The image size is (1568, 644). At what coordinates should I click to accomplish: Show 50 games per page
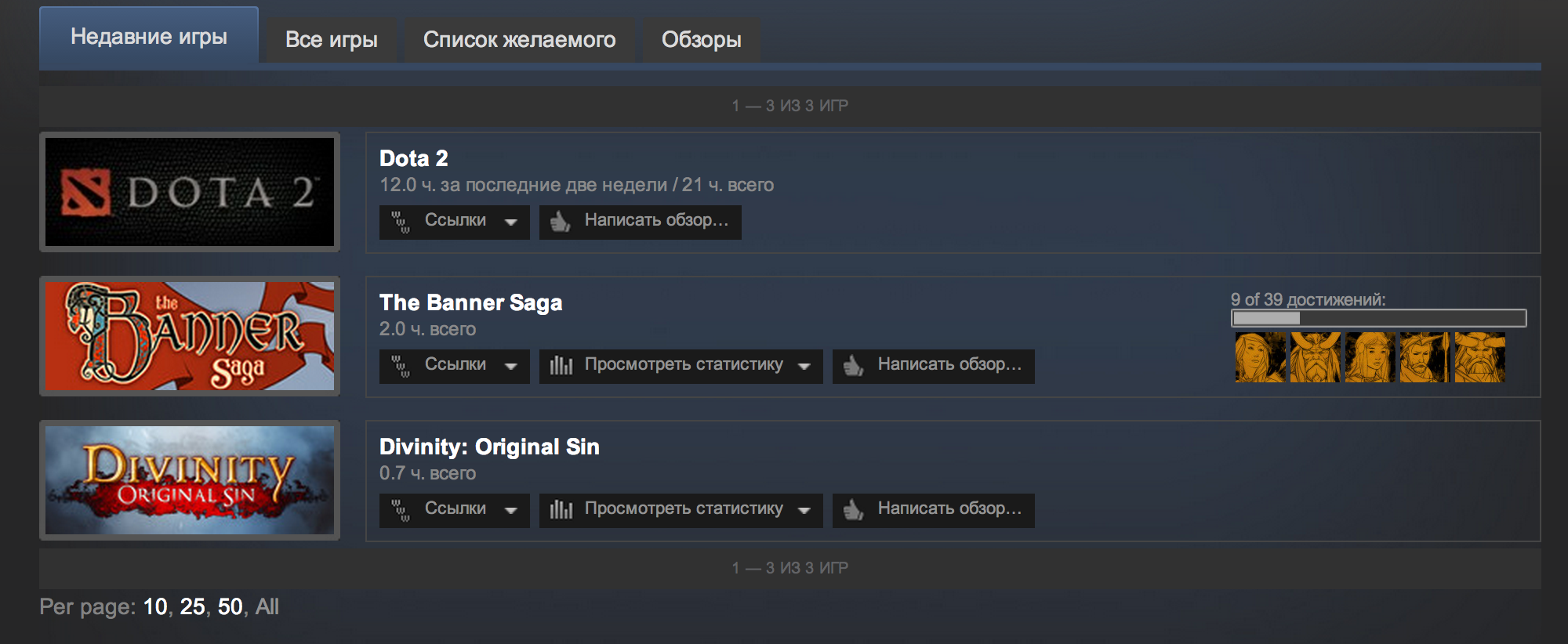pos(230,606)
